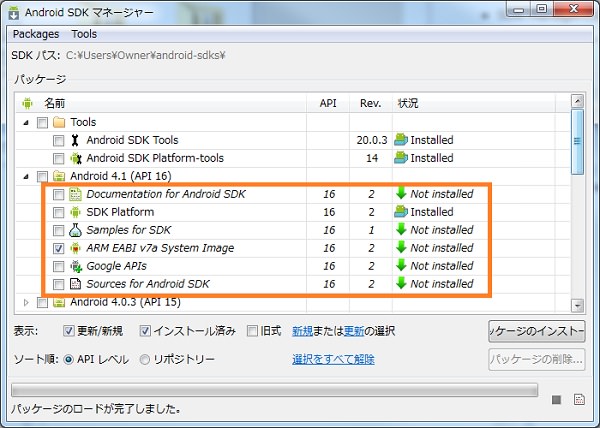Click the android icon in the name column header
Screen dimensions: 600x428
(27, 103)
